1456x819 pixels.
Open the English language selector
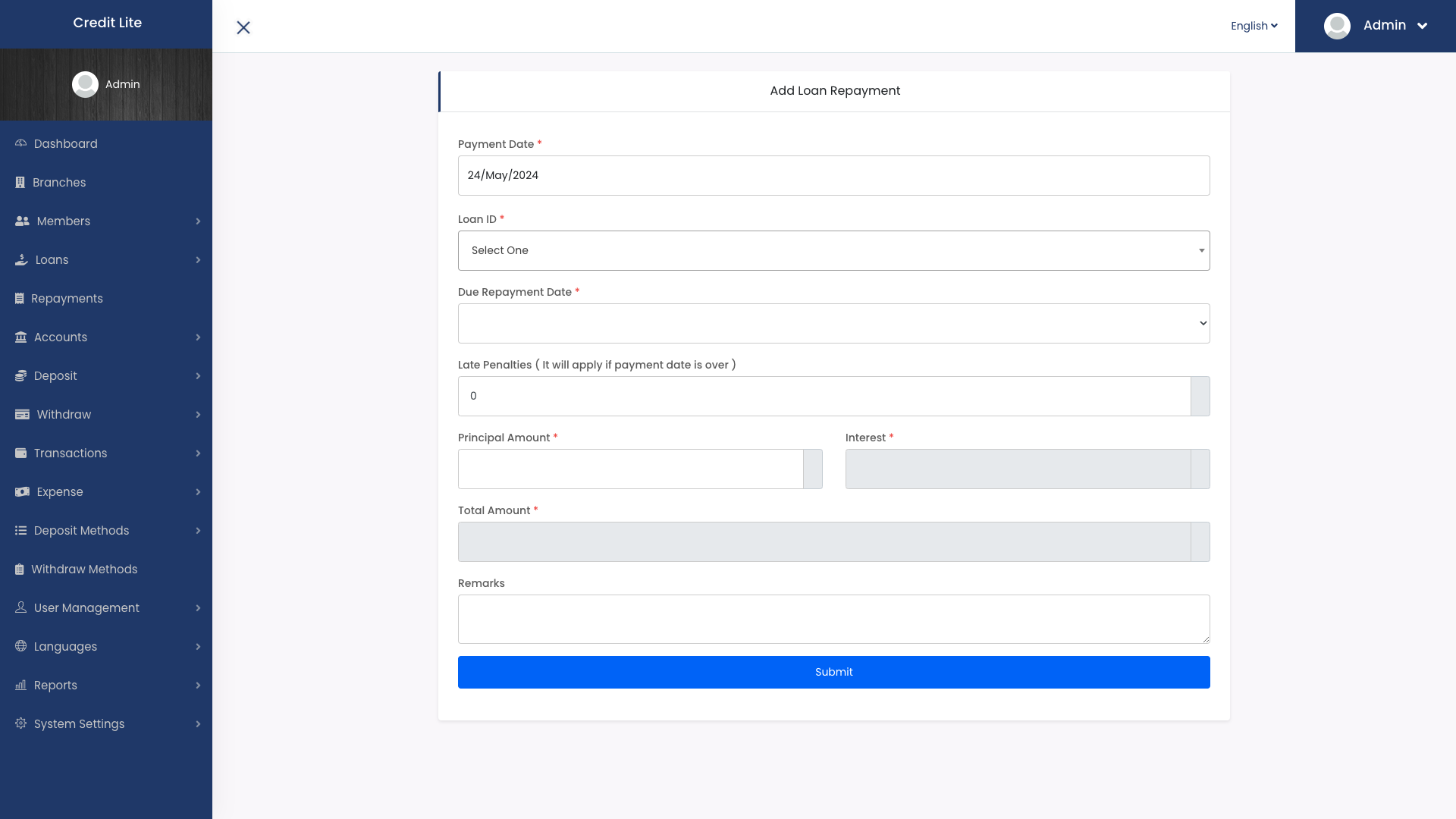pos(1253,25)
